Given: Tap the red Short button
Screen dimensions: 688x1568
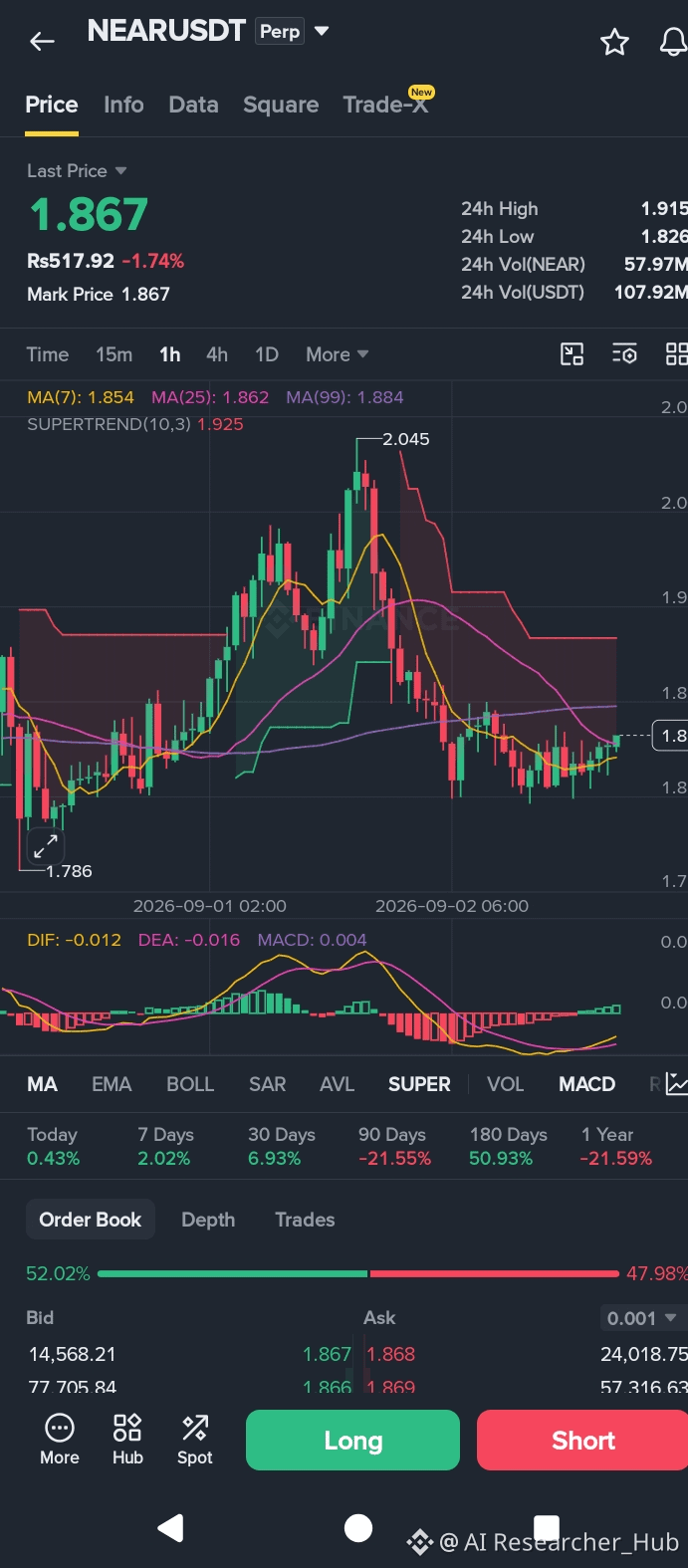Looking at the screenshot, I should pos(582,1441).
